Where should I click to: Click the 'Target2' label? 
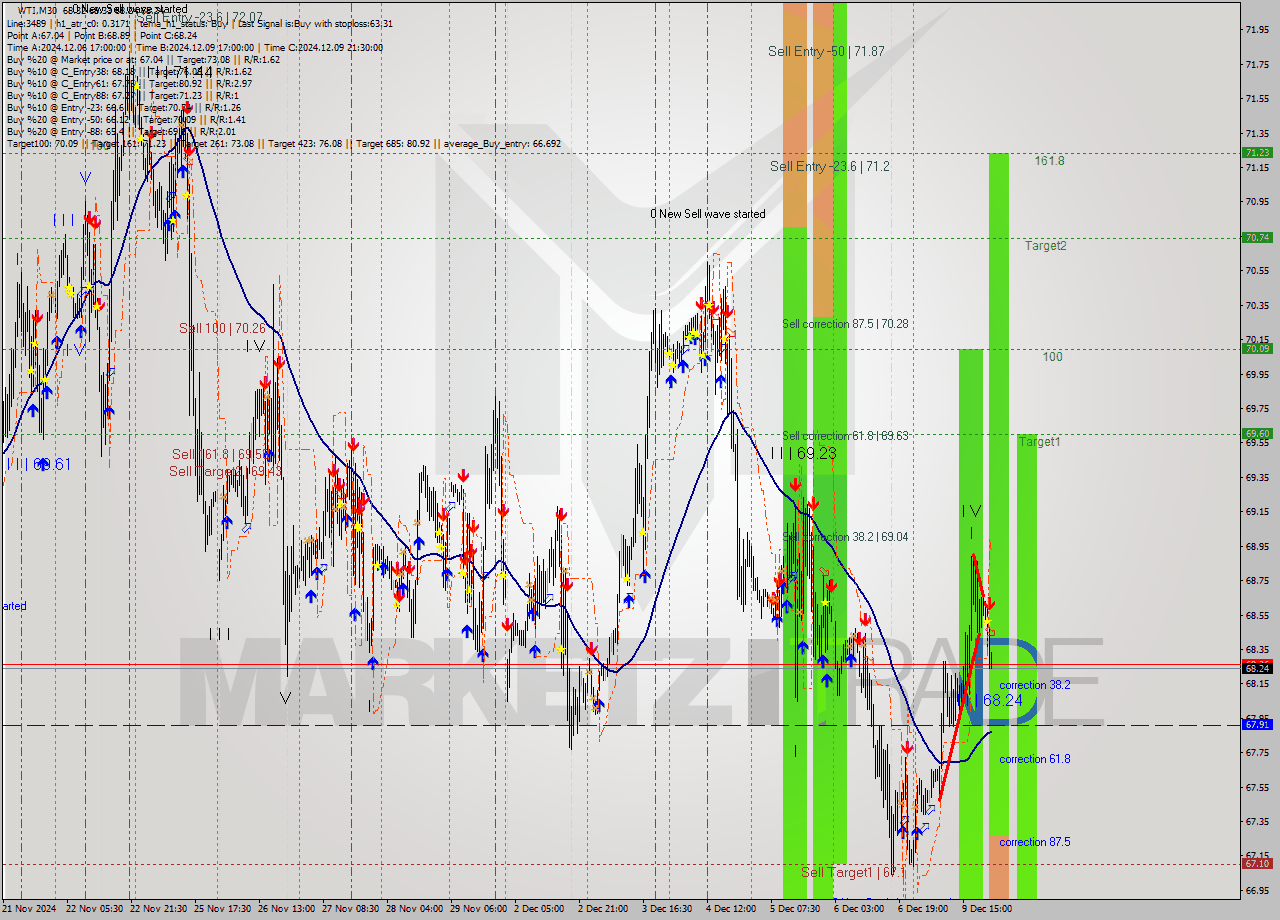point(1045,245)
